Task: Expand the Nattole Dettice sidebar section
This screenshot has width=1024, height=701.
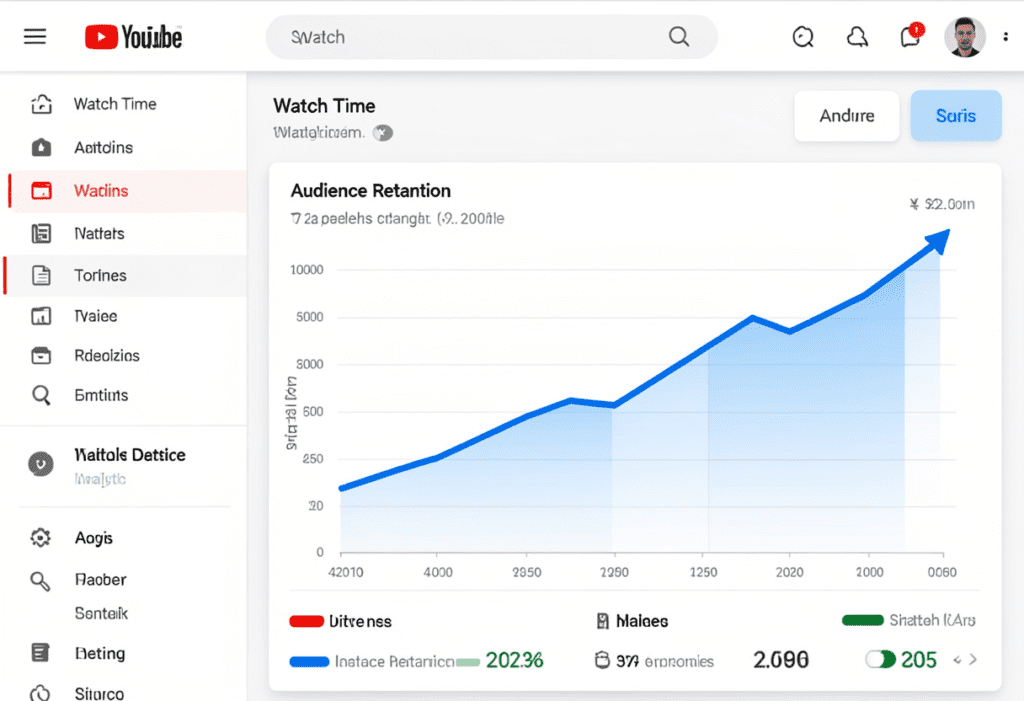Action: (41, 464)
